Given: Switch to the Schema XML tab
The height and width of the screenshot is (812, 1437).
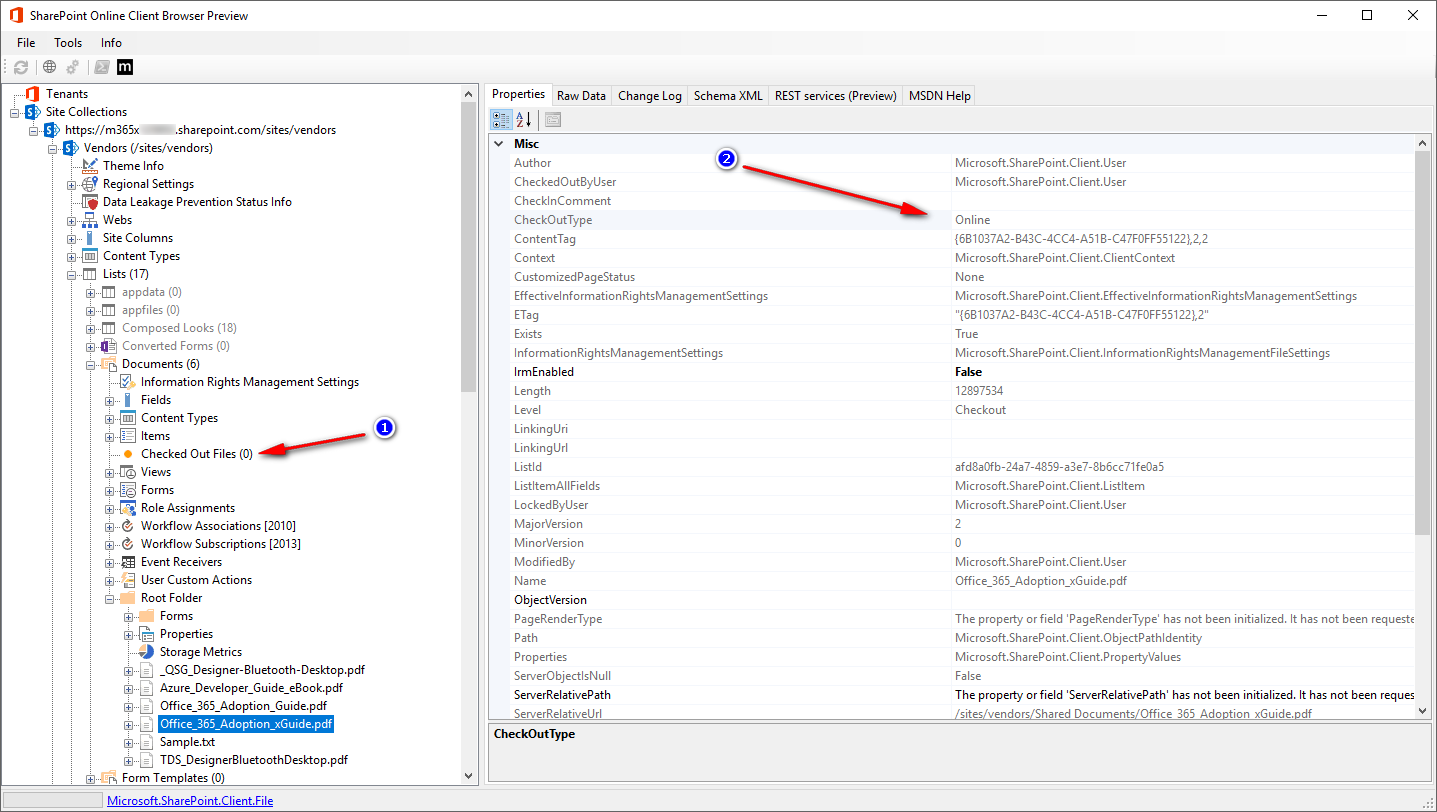Looking at the screenshot, I should pos(728,96).
